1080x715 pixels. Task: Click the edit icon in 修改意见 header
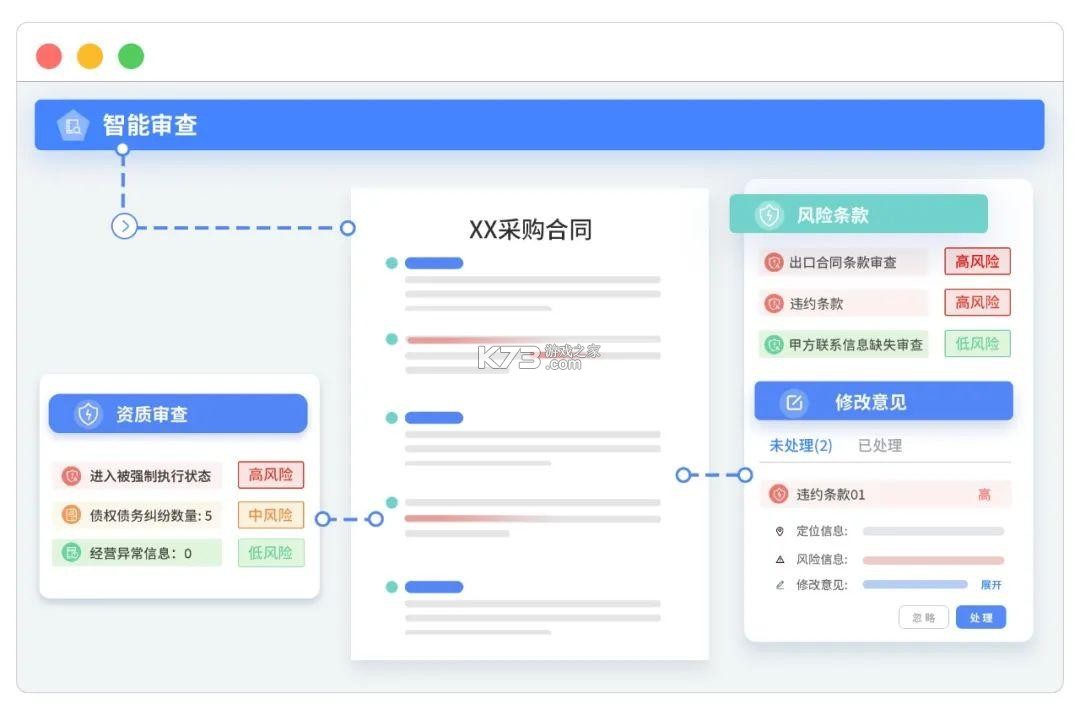coord(794,402)
